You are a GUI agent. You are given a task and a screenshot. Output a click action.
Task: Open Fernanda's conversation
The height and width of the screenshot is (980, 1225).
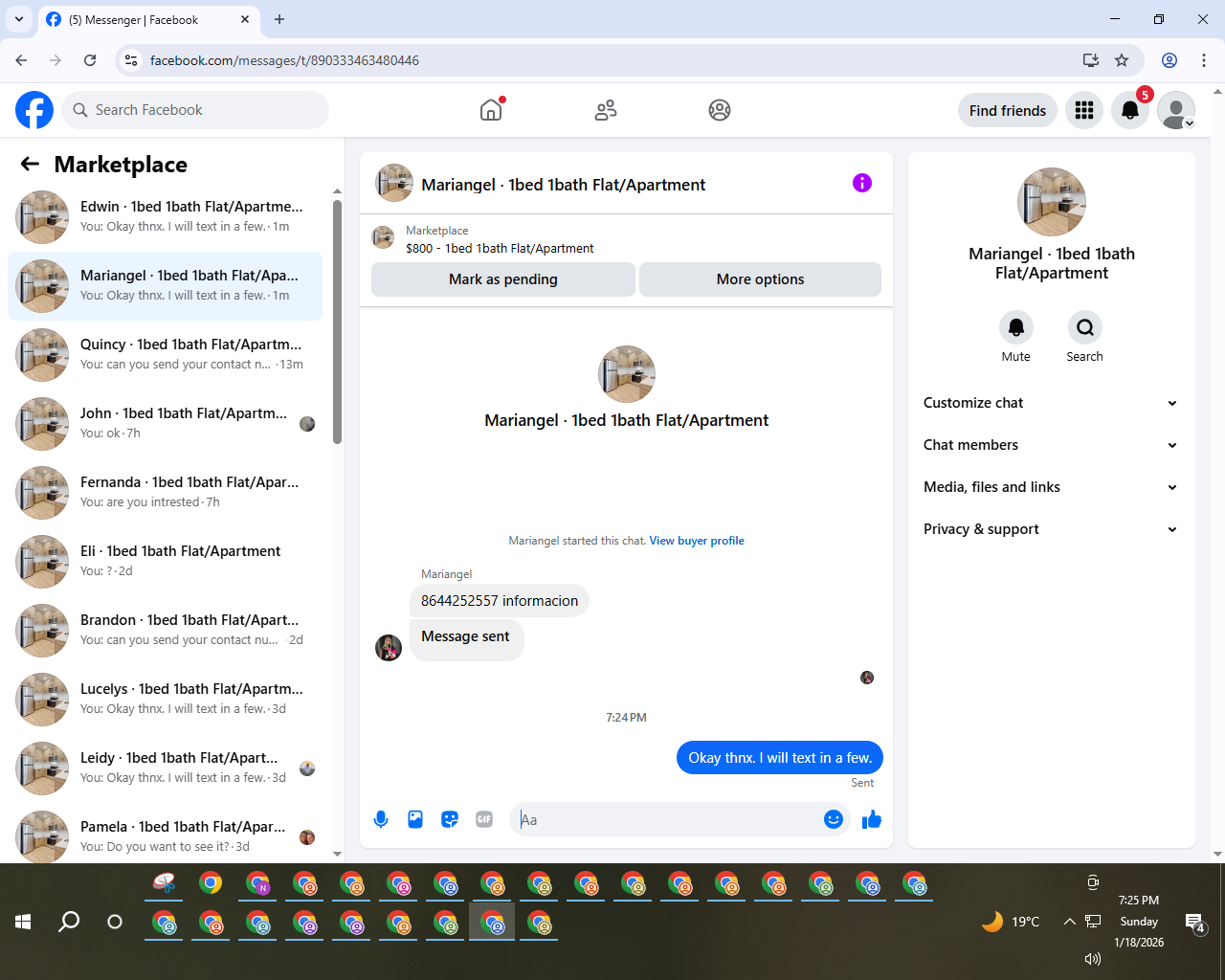pos(165,493)
